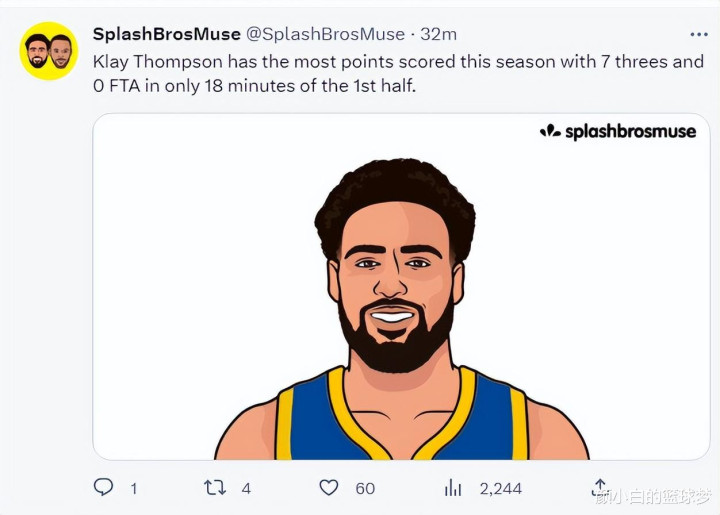Screen dimensions: 720x515
Task: Click the retweet arrows icon
Action: coord(215,487)
